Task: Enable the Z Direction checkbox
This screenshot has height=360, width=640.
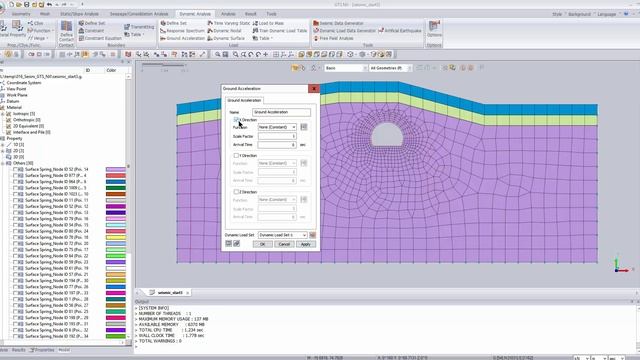Action: pyautogui.click(x=236, y=191)
